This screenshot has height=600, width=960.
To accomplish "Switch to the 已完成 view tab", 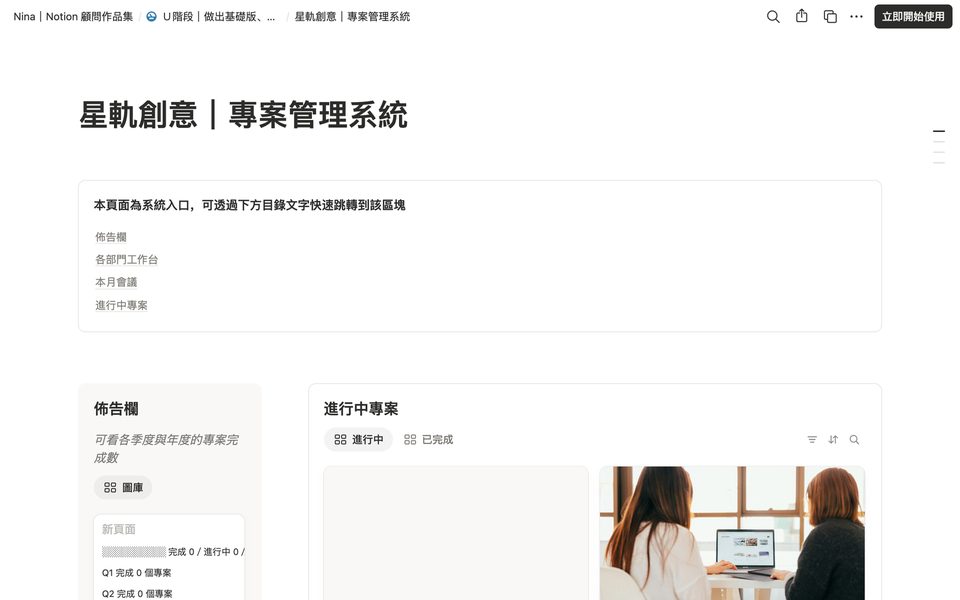I will (x=429, y=440).
